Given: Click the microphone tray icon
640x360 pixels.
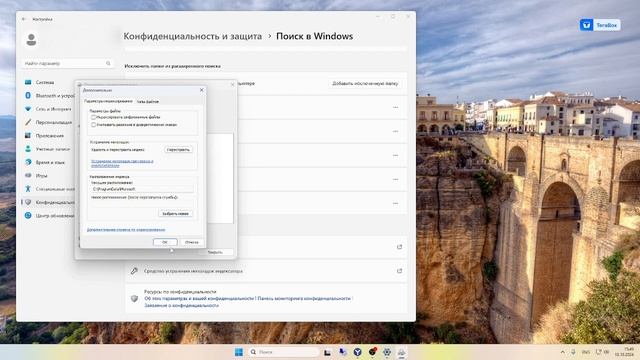Looking at the screenshot, I should [x=573, y=352].
